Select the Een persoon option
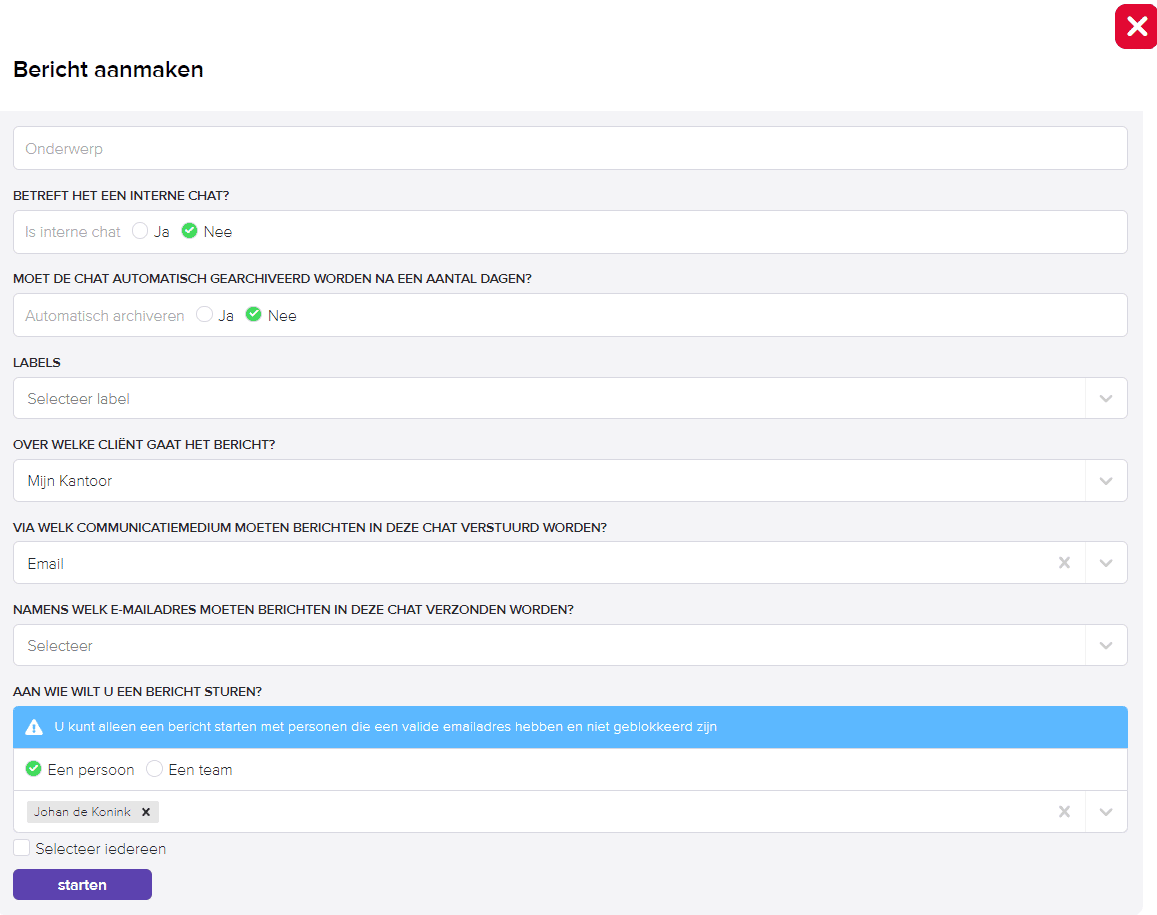Screen dimensions: 1157x915 tap(33, 769)
